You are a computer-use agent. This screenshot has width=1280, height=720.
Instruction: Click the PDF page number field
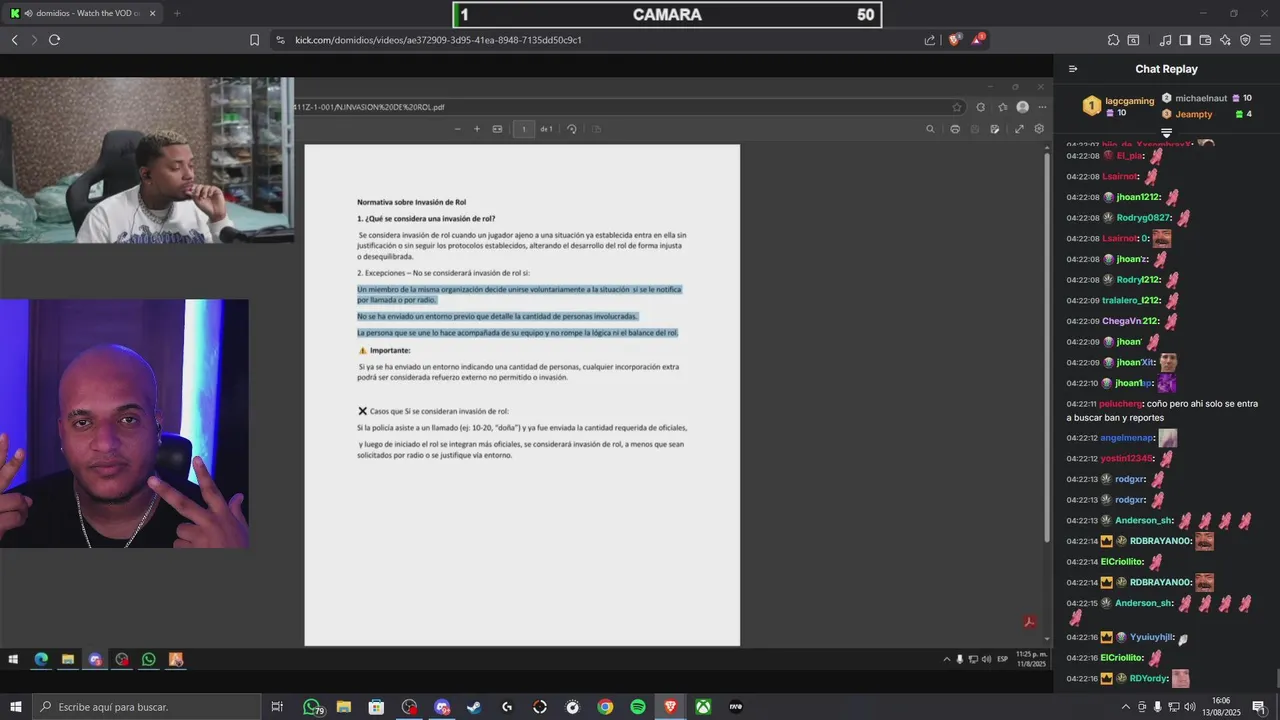pyautogui.click(x=525, y=129)
